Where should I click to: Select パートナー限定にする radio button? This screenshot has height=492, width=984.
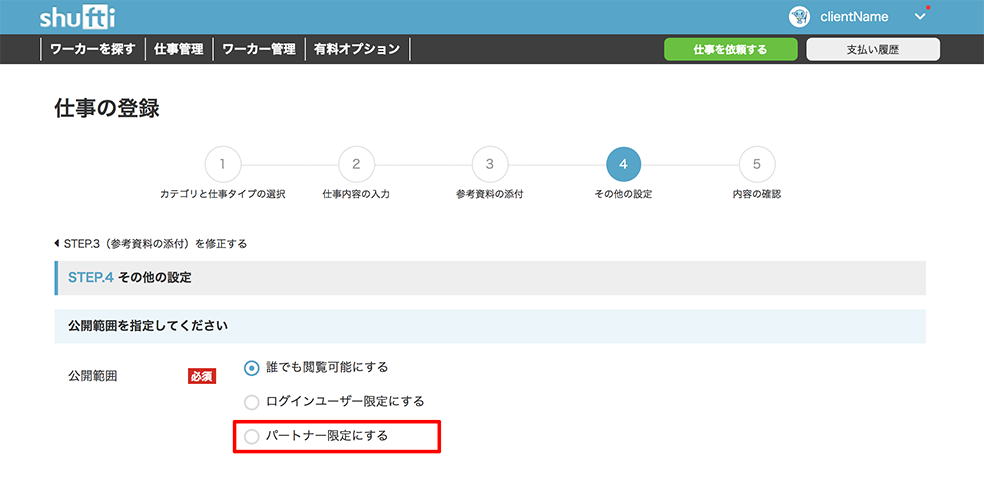252,437
